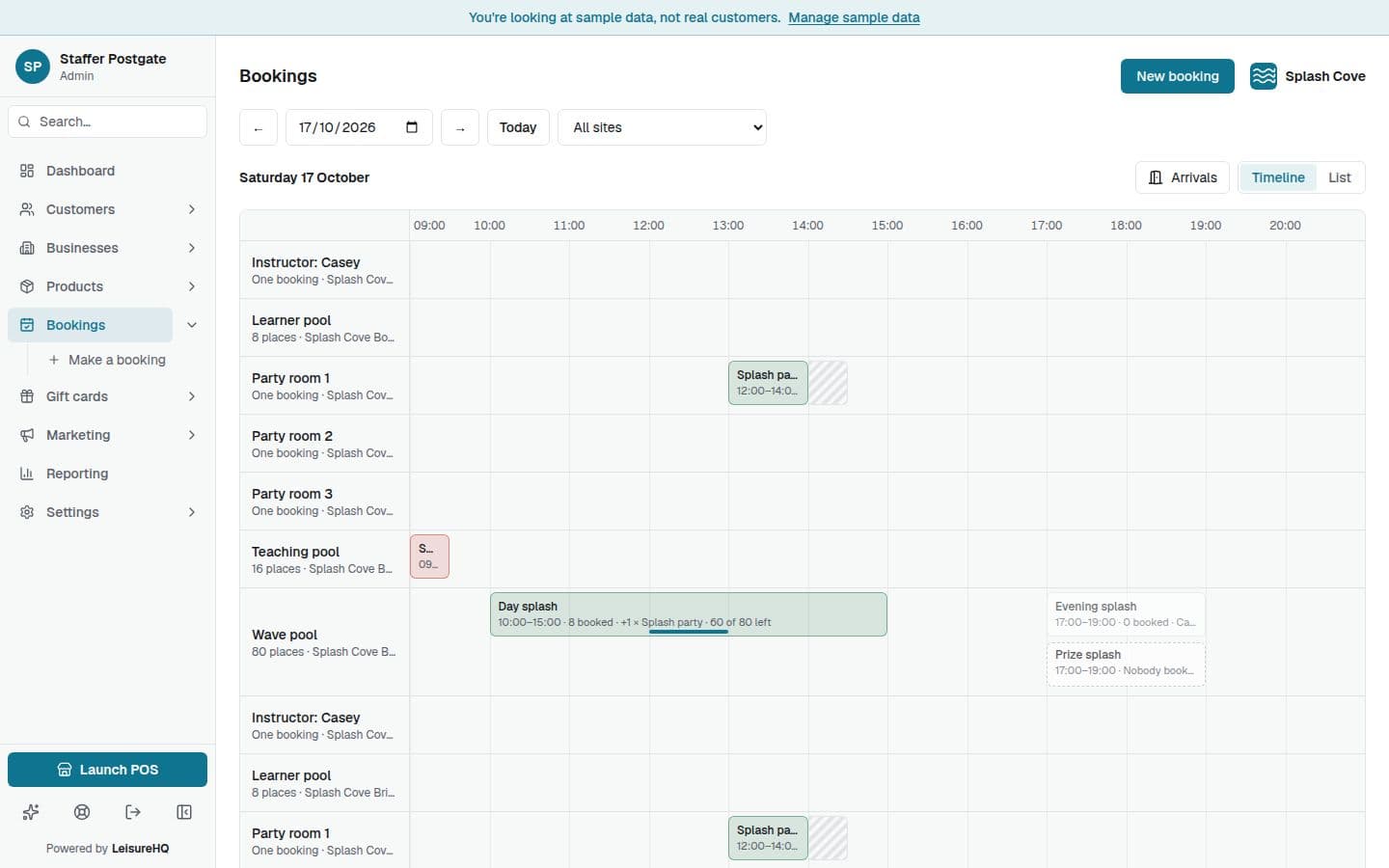1389x868 pixels.
Task: Open the Prize splash session block
Action: [1126, 664]
